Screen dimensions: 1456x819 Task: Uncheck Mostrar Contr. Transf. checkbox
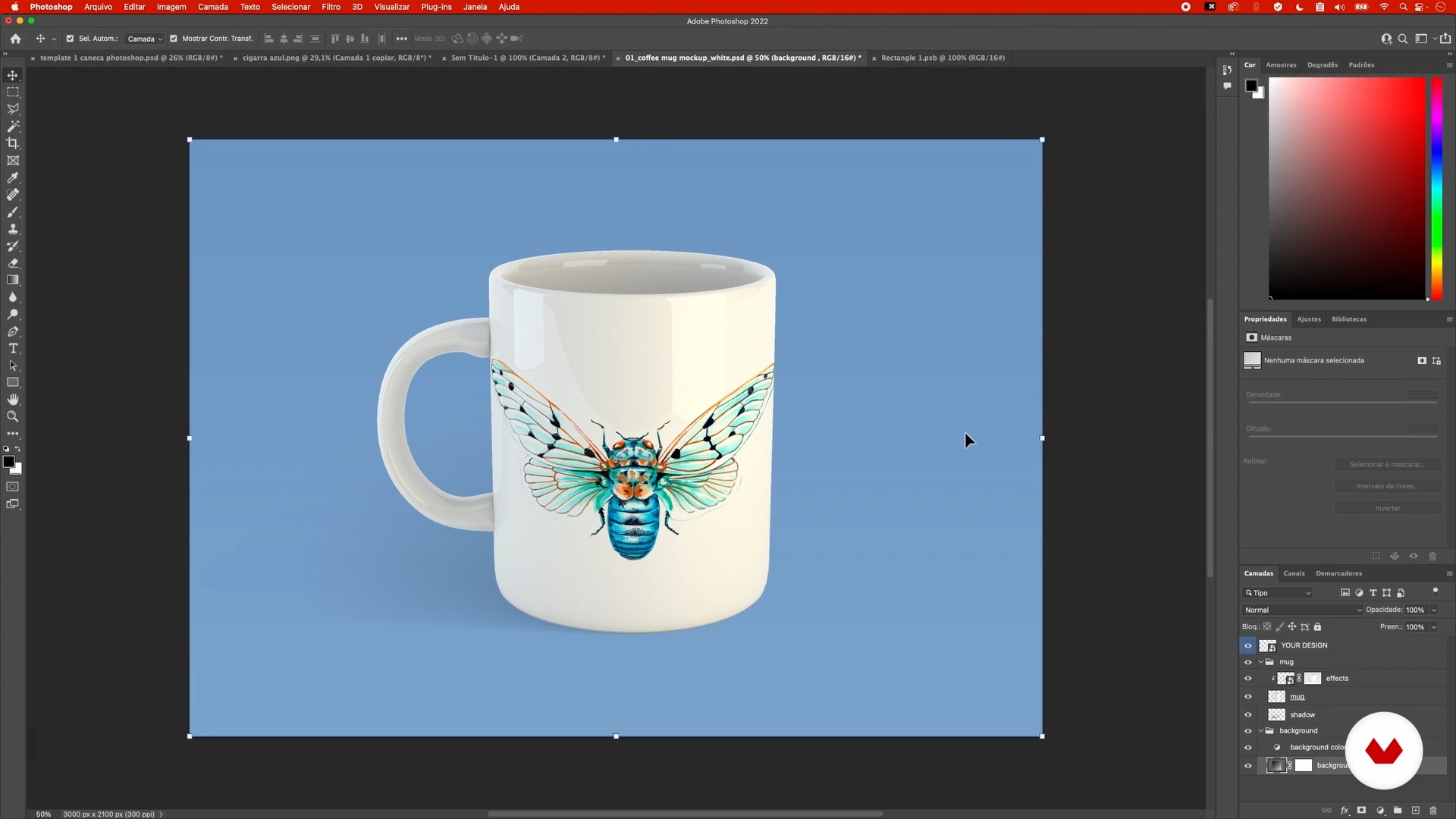click(x=174, y=39)
